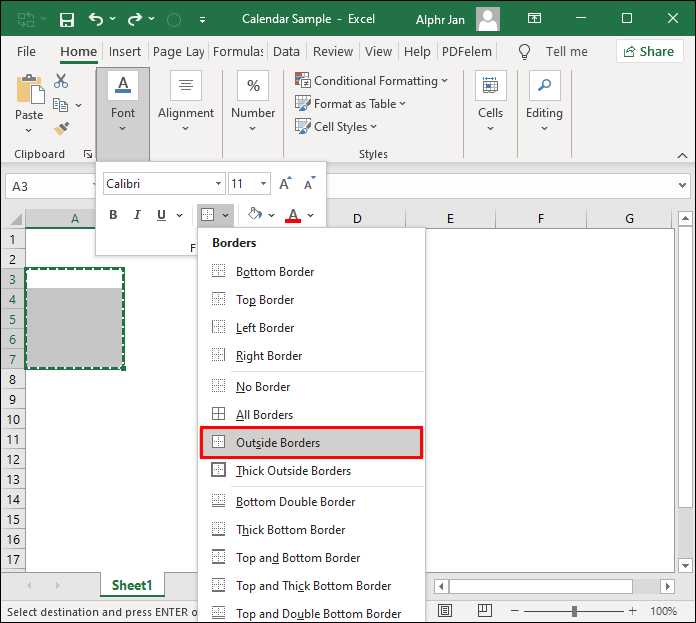This screenshot has width=696, height=623.
Task: Toggle Bold formatting
Action: pyautogui.click(x=113, y=215)
